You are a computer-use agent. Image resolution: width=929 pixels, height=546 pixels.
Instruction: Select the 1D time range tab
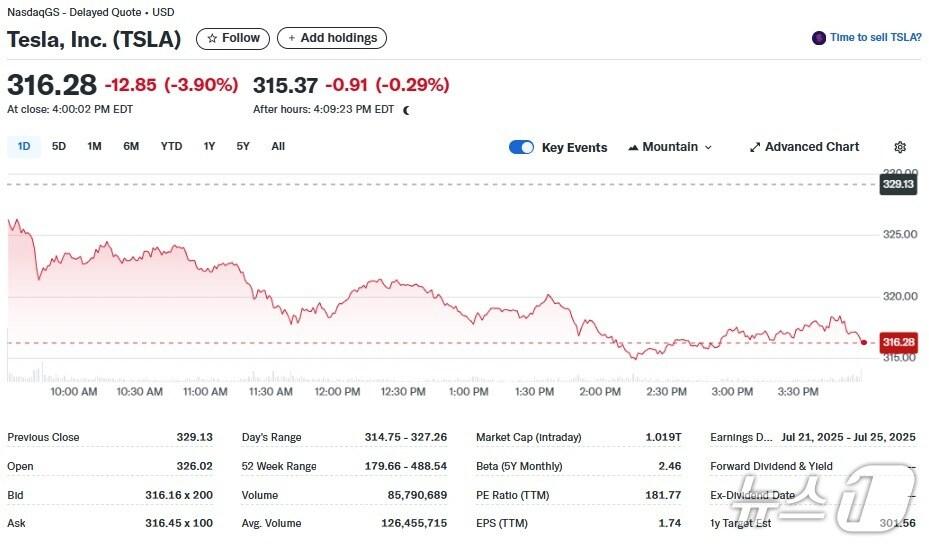coord(24,146)
